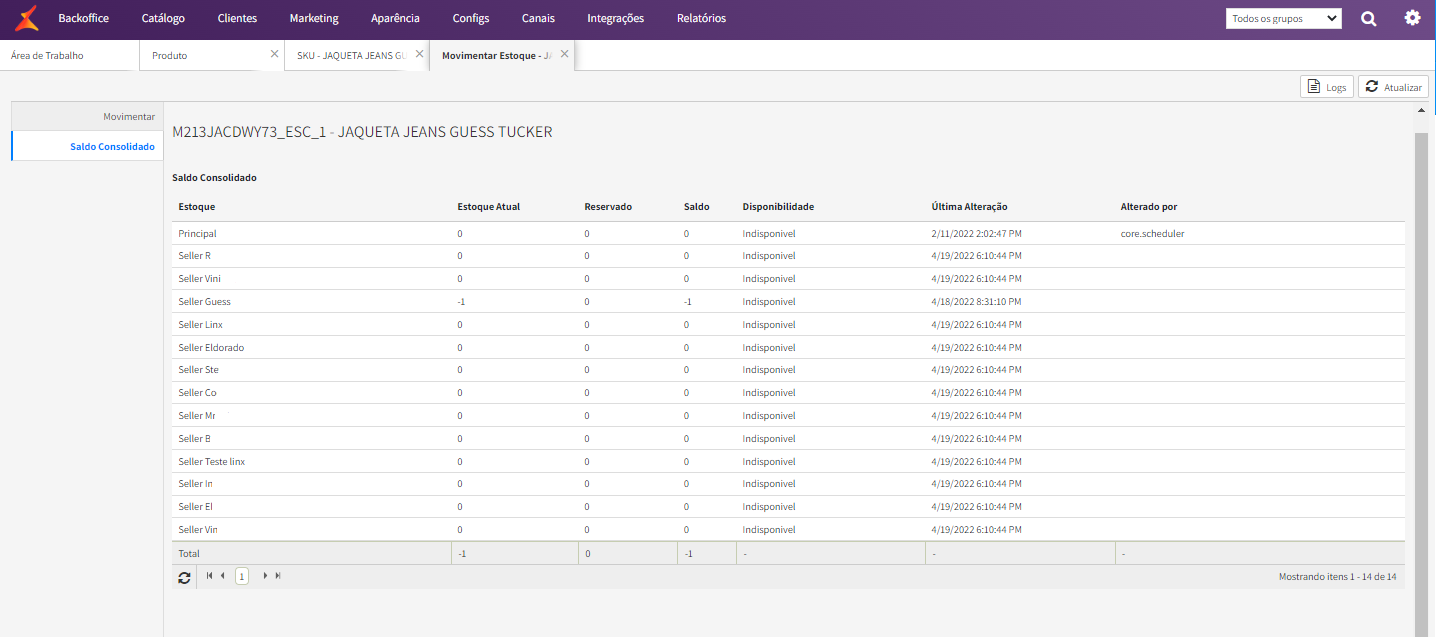Close the Movimentar Estoque tab
Screen dimensions: 1436x637
click(x=564, y=54)
